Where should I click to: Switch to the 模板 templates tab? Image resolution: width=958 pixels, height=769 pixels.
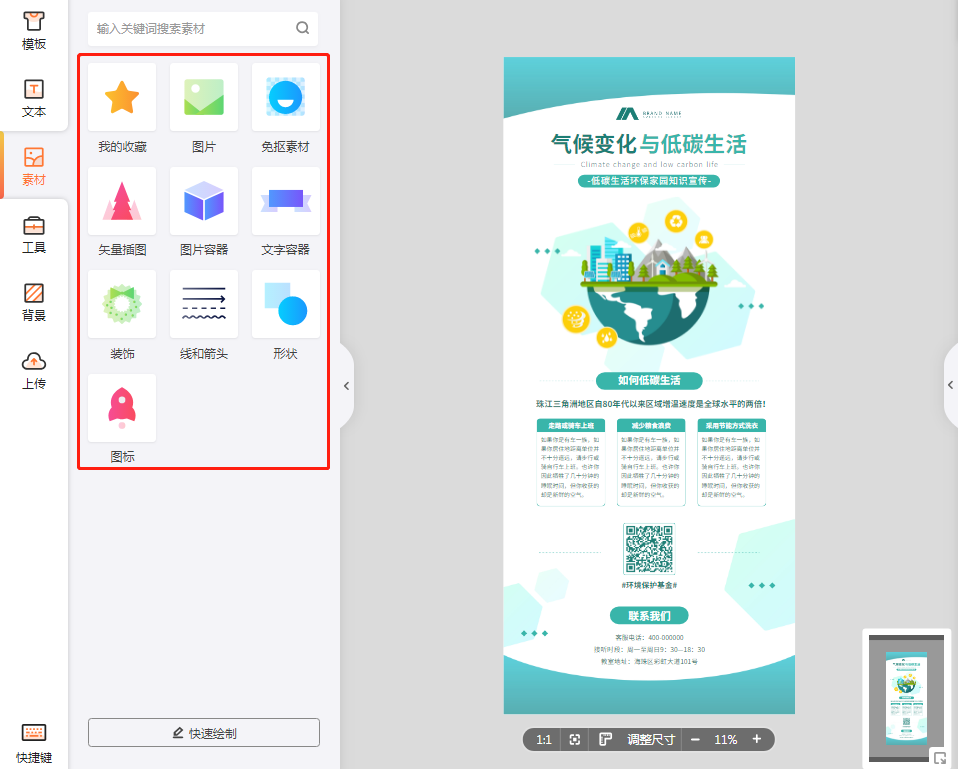33,27
